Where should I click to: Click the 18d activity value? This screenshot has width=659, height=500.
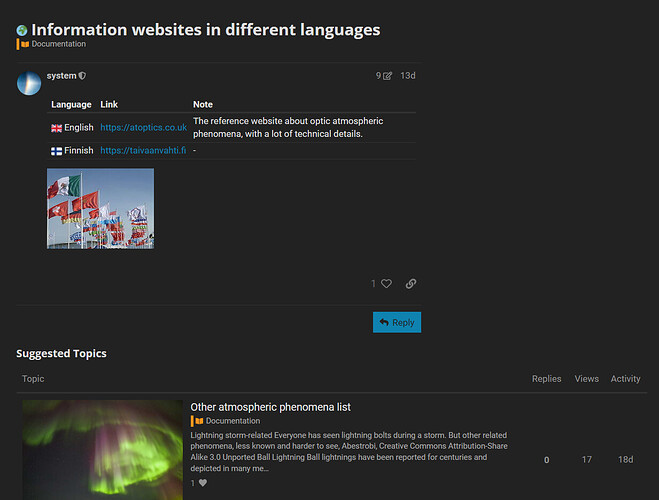tap(625, 460)
